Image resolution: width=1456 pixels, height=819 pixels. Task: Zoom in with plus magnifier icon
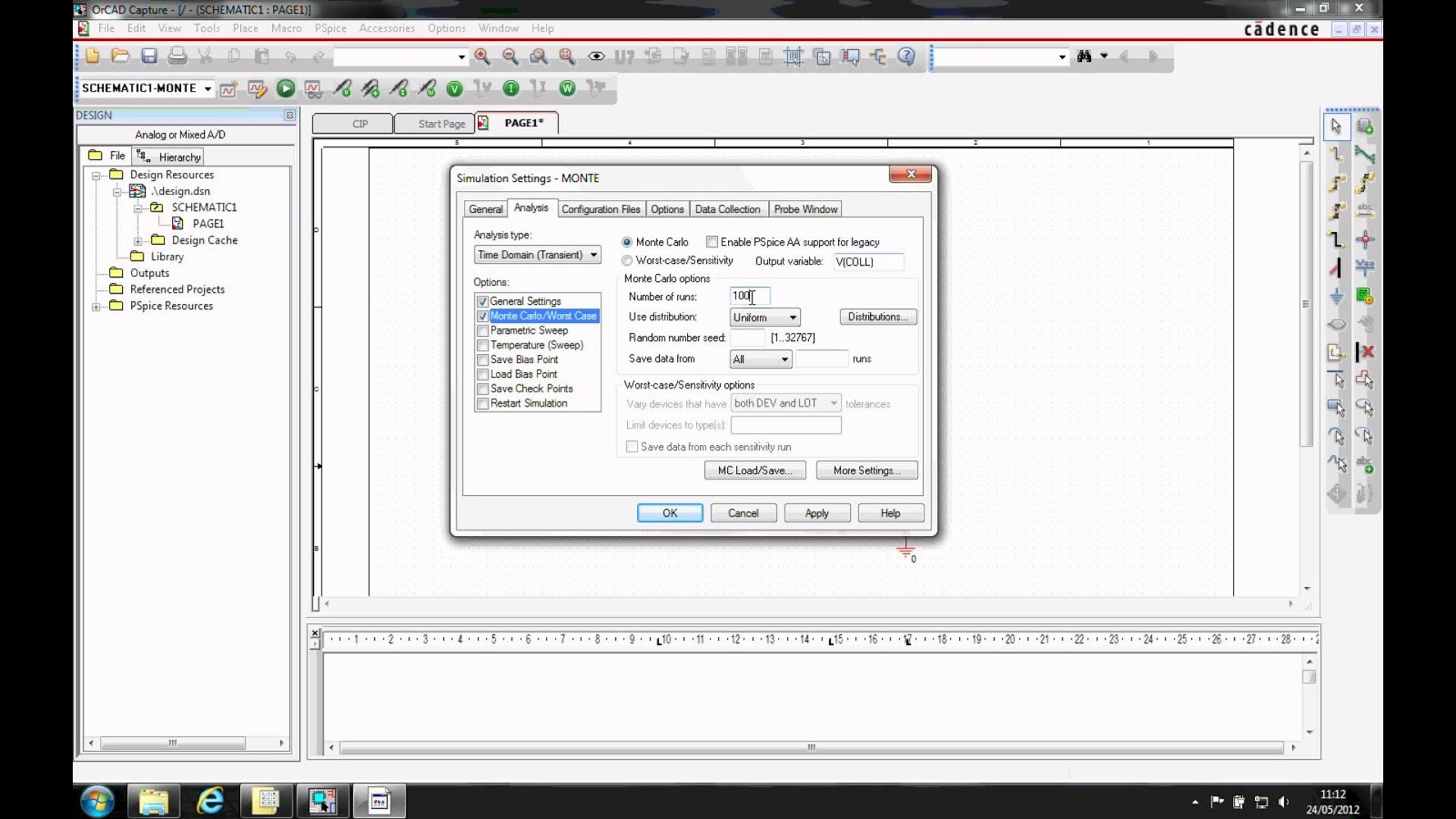tap(482, 56)
